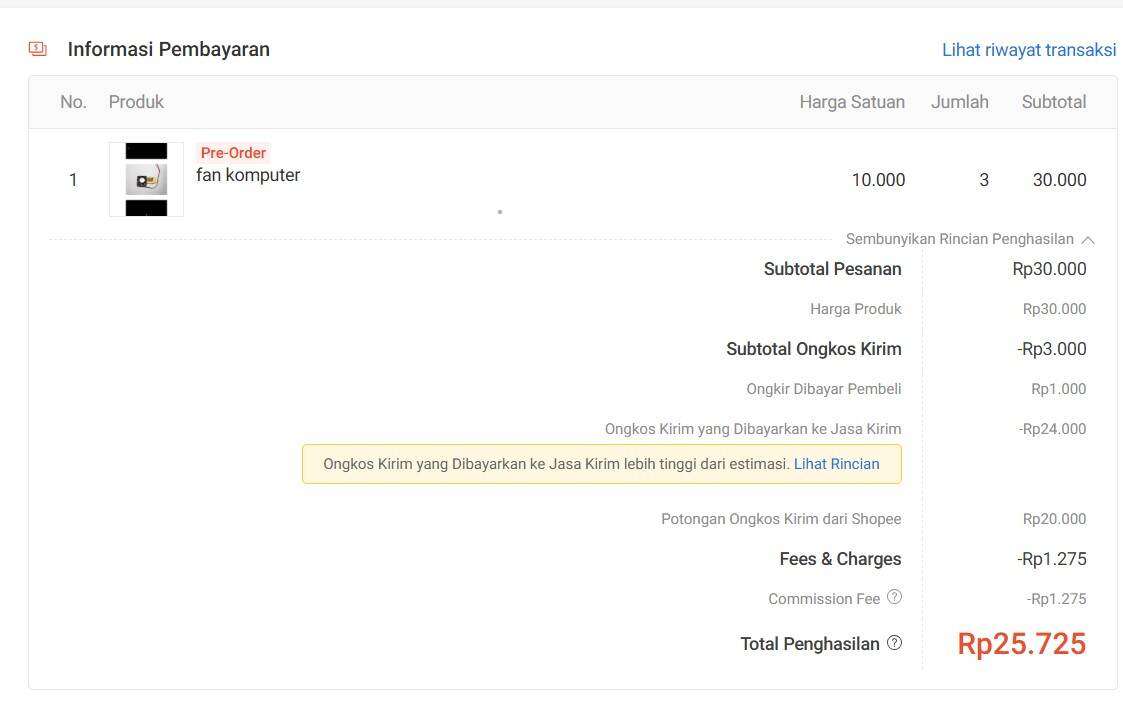Click the Pre-Order label

tap(233, 152)
